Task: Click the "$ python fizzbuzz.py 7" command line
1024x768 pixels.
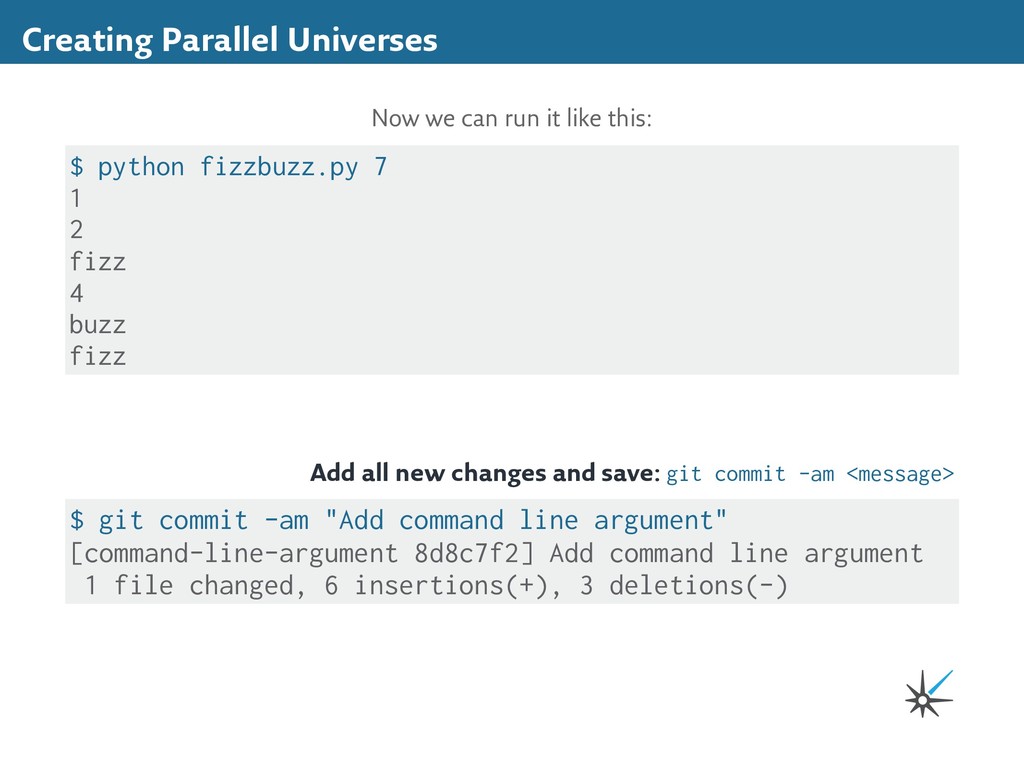Action: pyautogui.click(x=228, y=167)
